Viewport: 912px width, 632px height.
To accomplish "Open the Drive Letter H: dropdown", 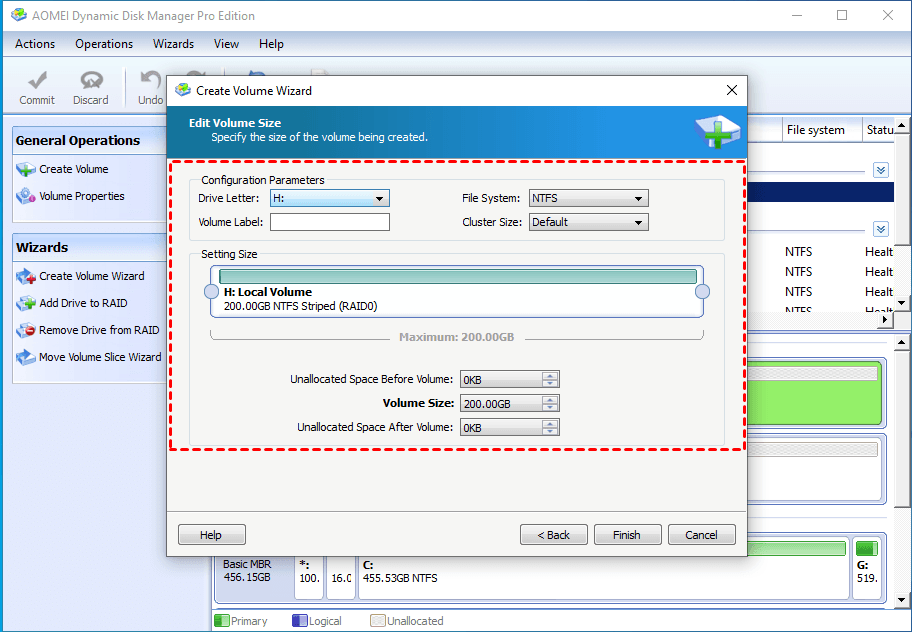I will [x=330, y=198].
